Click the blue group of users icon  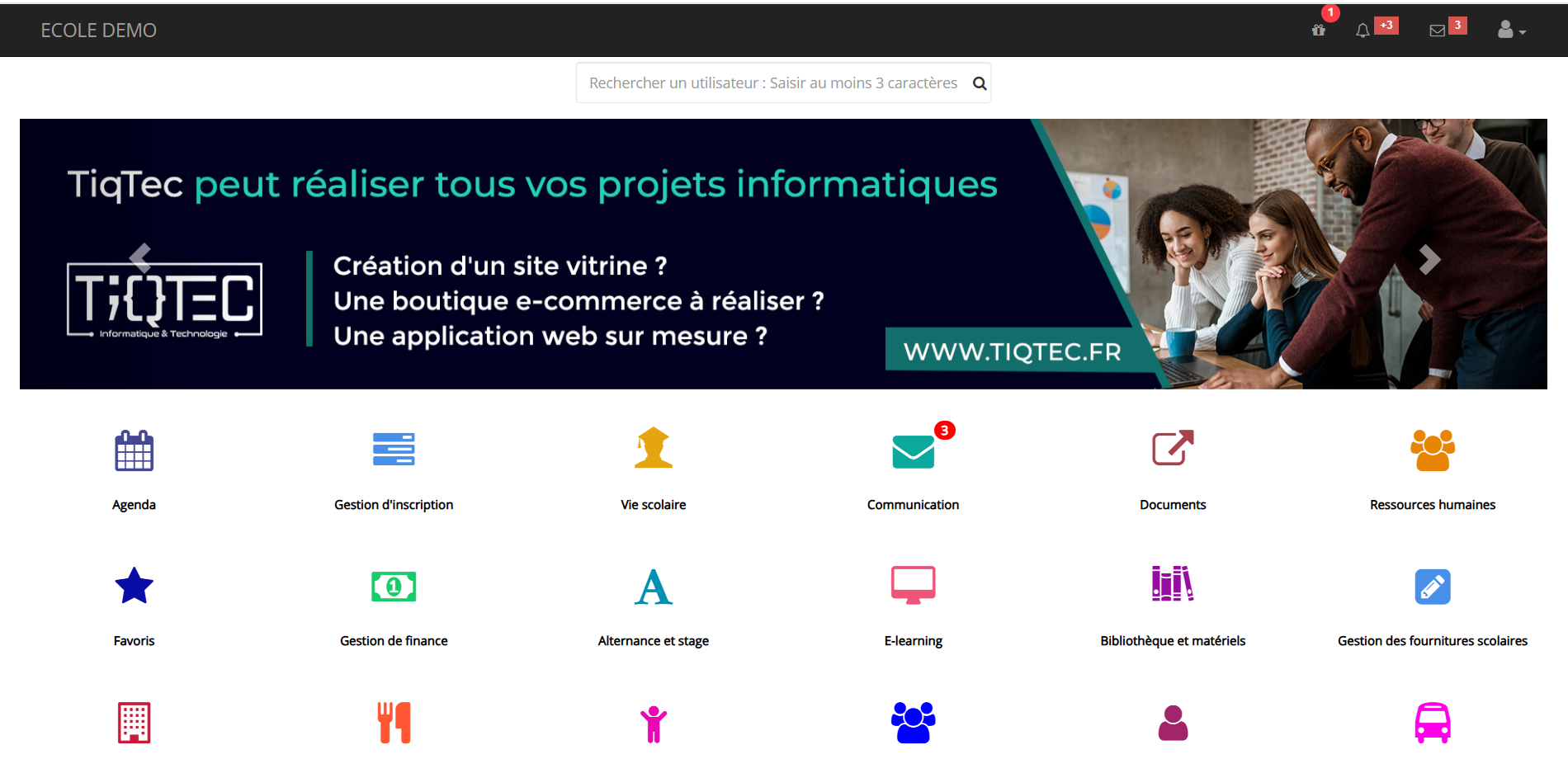tap(913, 723)
